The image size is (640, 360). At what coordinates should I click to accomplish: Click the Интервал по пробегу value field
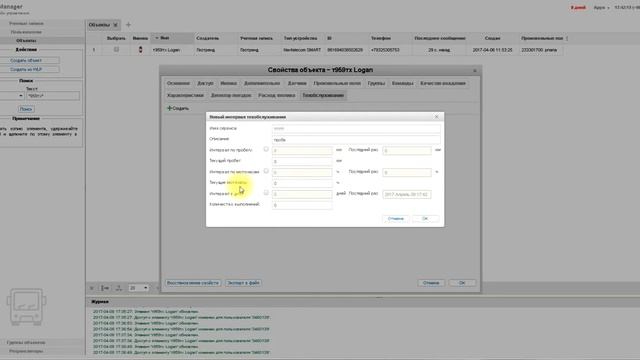pyautogui.click(x=302, y=150)
